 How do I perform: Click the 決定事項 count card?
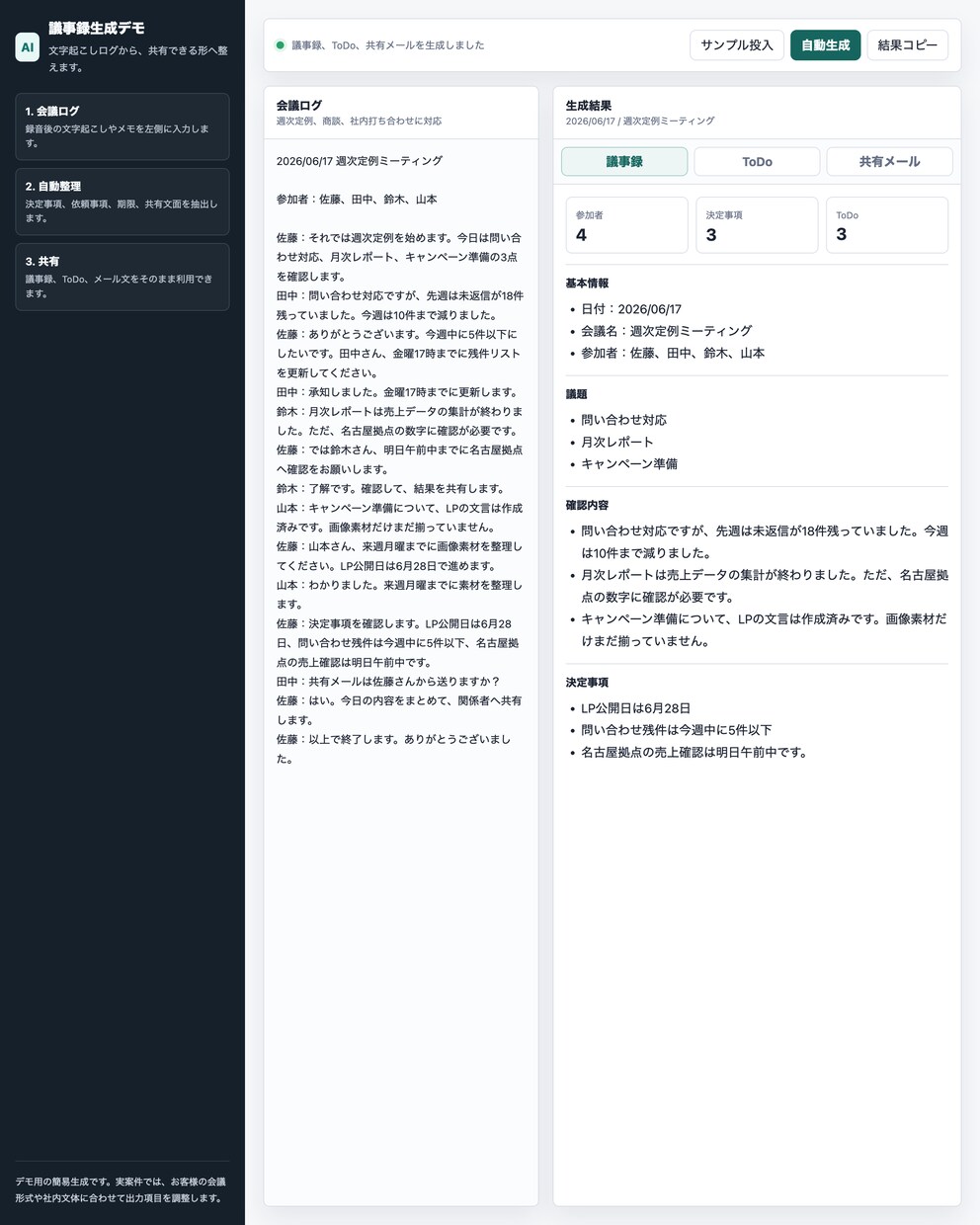(x=757, y=225)
